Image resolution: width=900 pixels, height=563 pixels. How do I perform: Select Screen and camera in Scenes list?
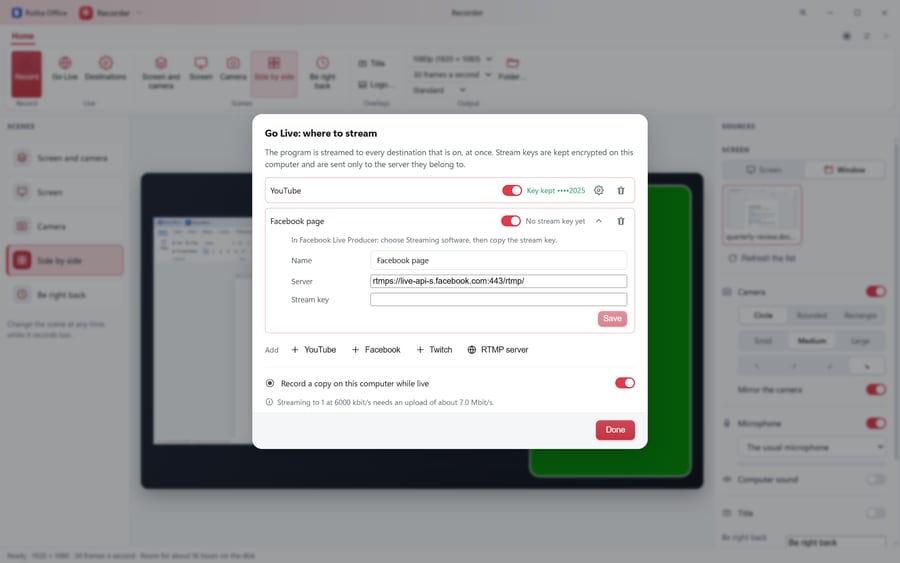[65, 158]
